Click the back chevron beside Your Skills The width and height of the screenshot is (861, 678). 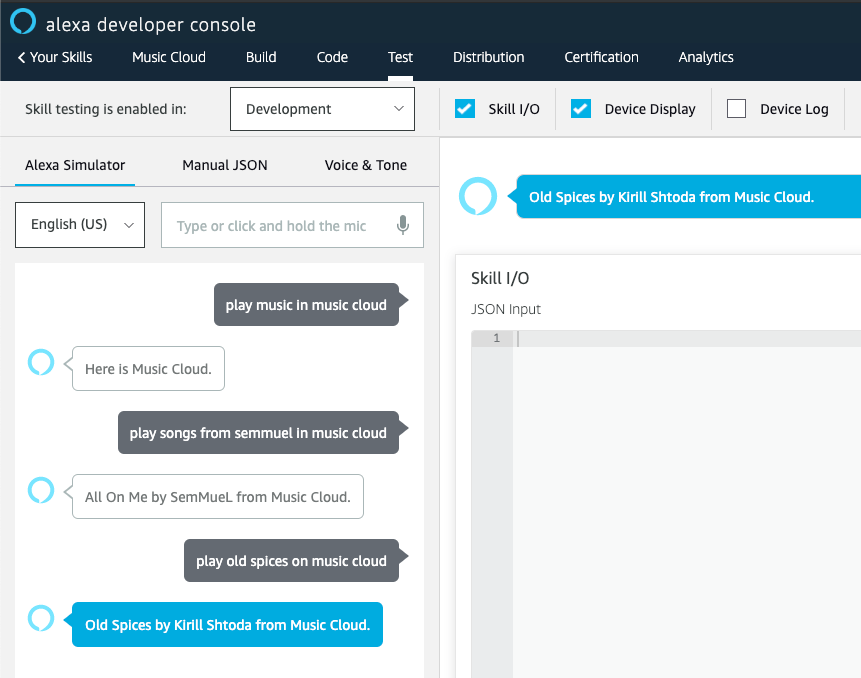(21, 57)
